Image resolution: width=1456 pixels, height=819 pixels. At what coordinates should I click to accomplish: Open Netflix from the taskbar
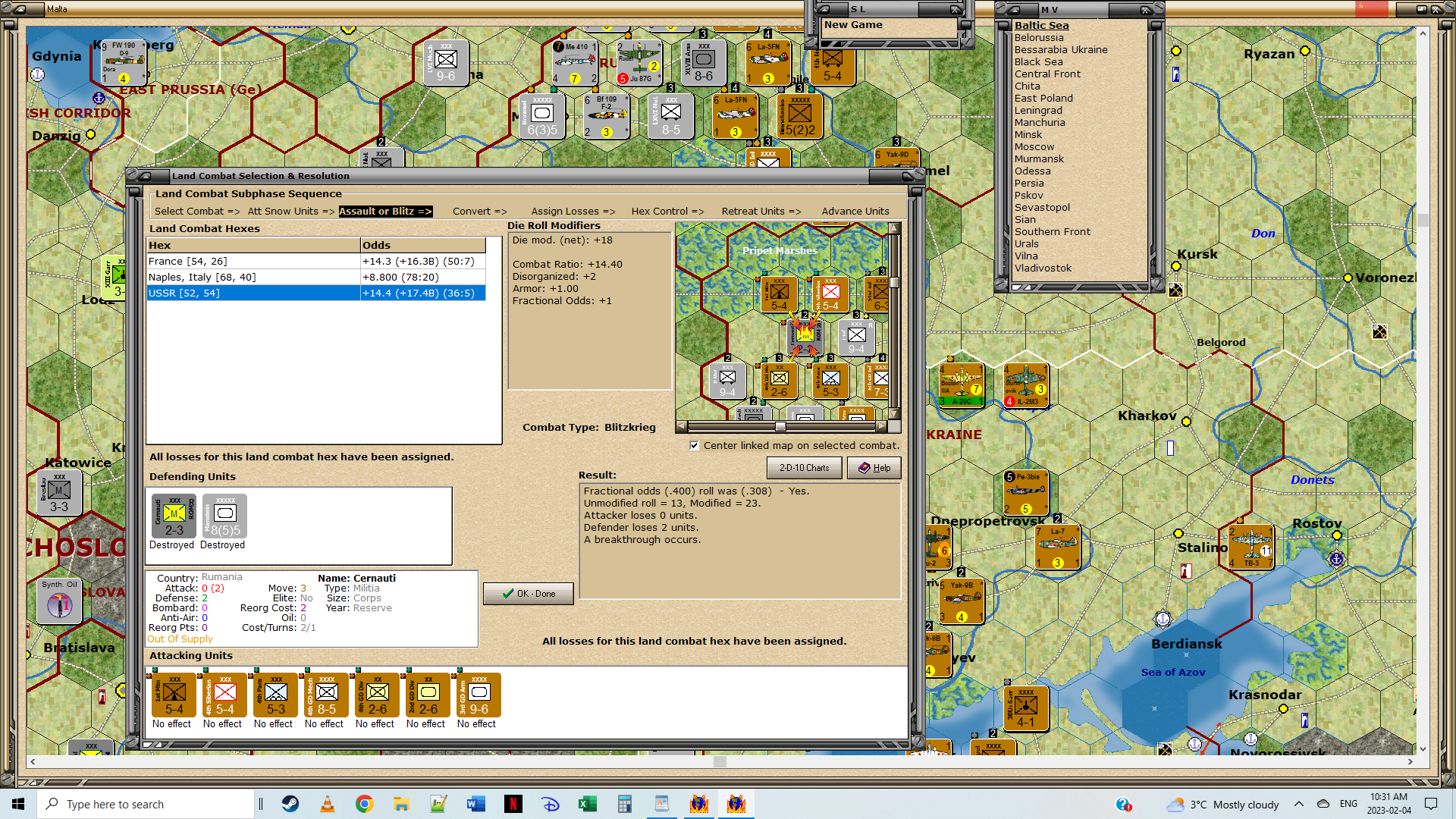tap(513, 804)
